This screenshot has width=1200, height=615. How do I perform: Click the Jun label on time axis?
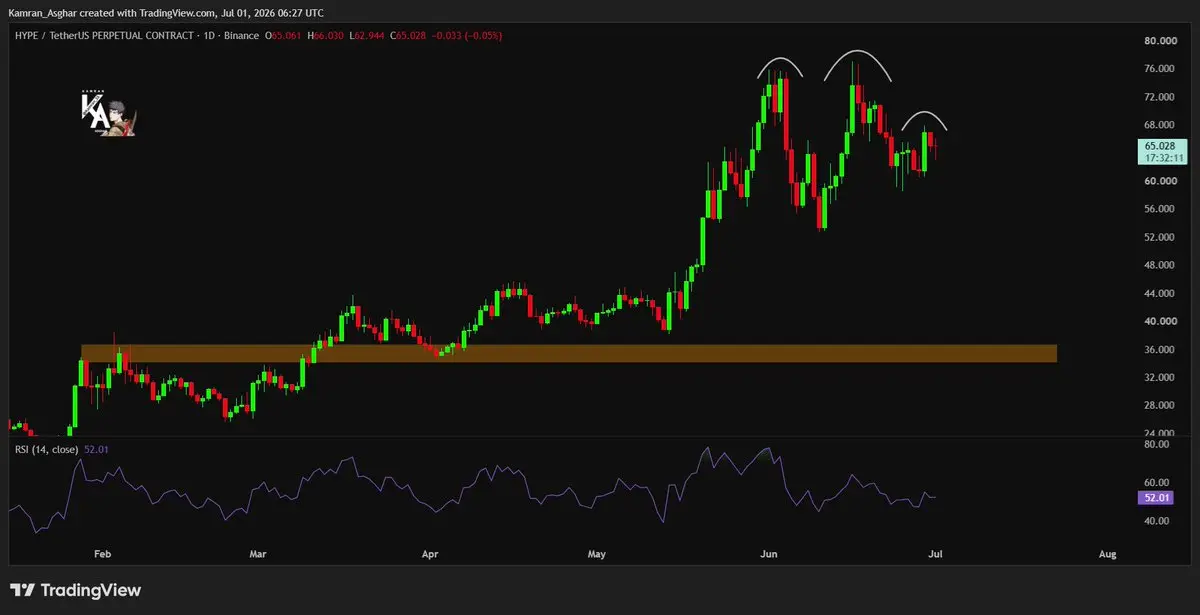(768, 553)
